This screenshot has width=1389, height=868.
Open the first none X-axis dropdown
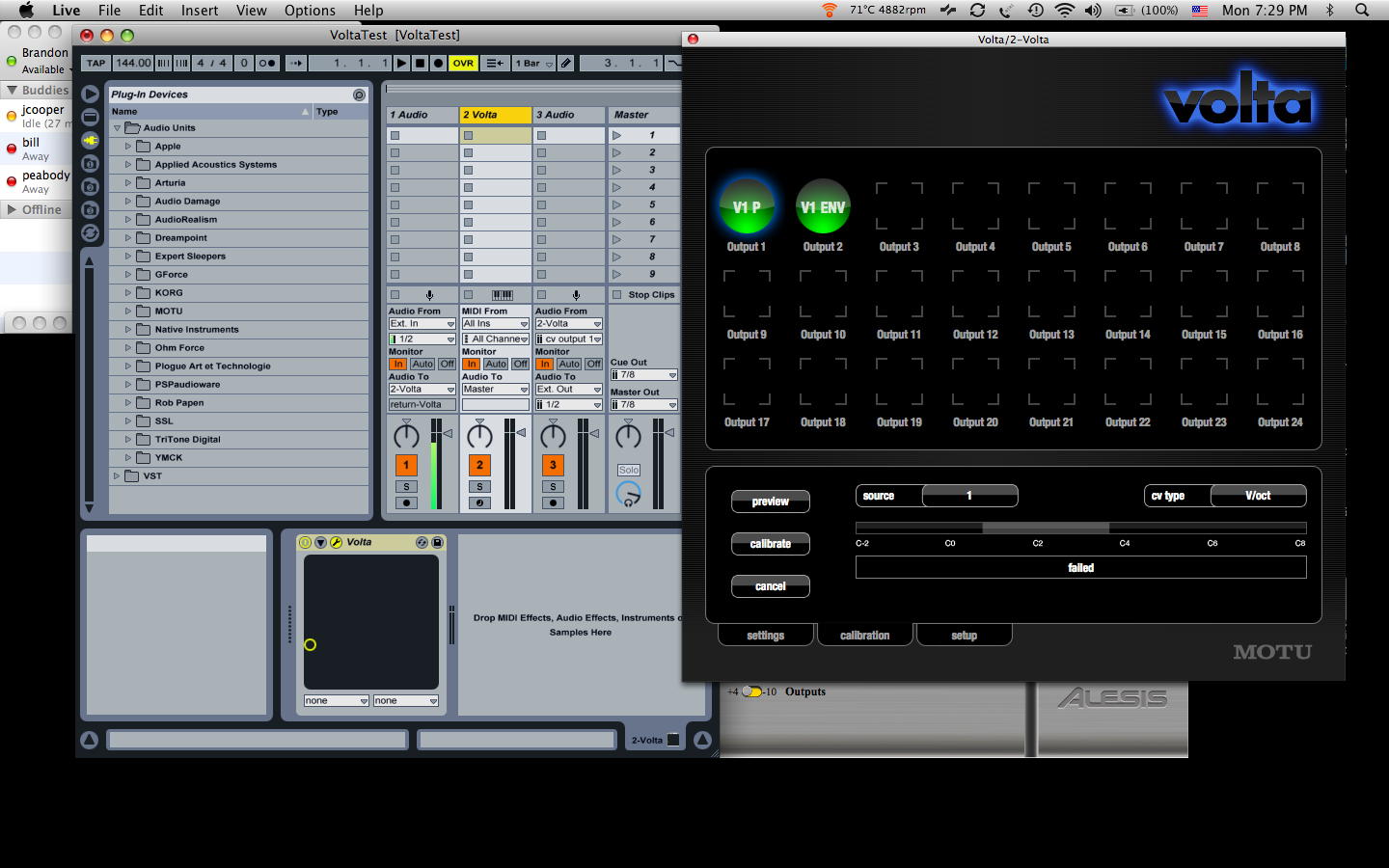(337, 701)
